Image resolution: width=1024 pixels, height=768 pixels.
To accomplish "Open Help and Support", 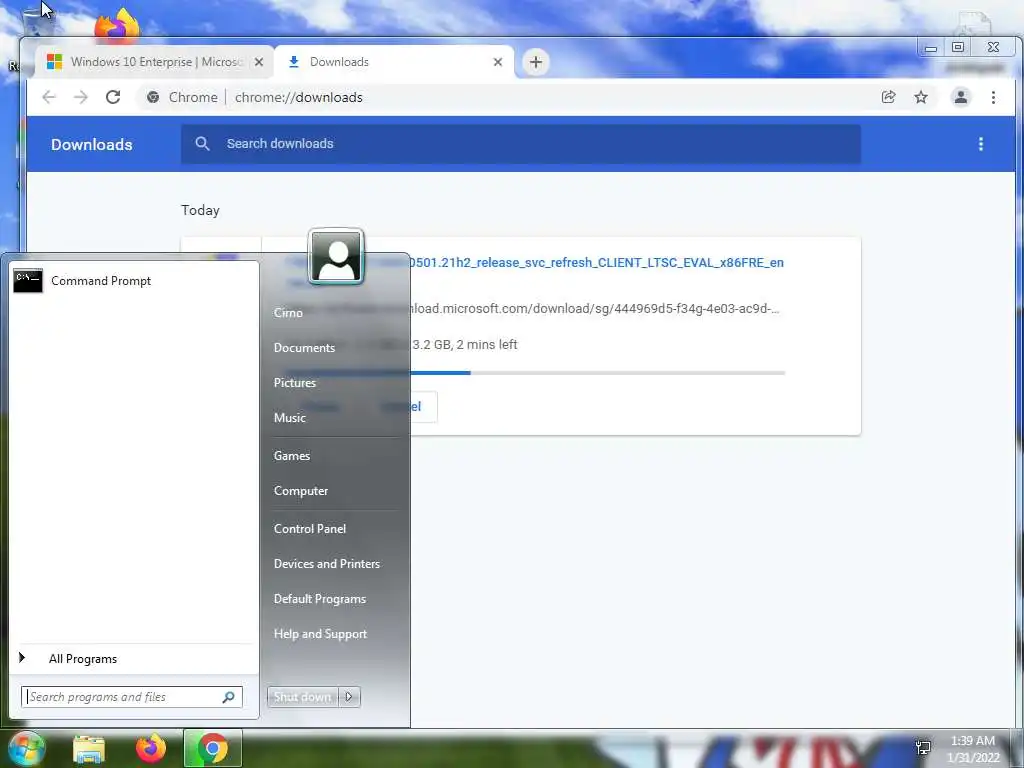I will coord(320,634).
